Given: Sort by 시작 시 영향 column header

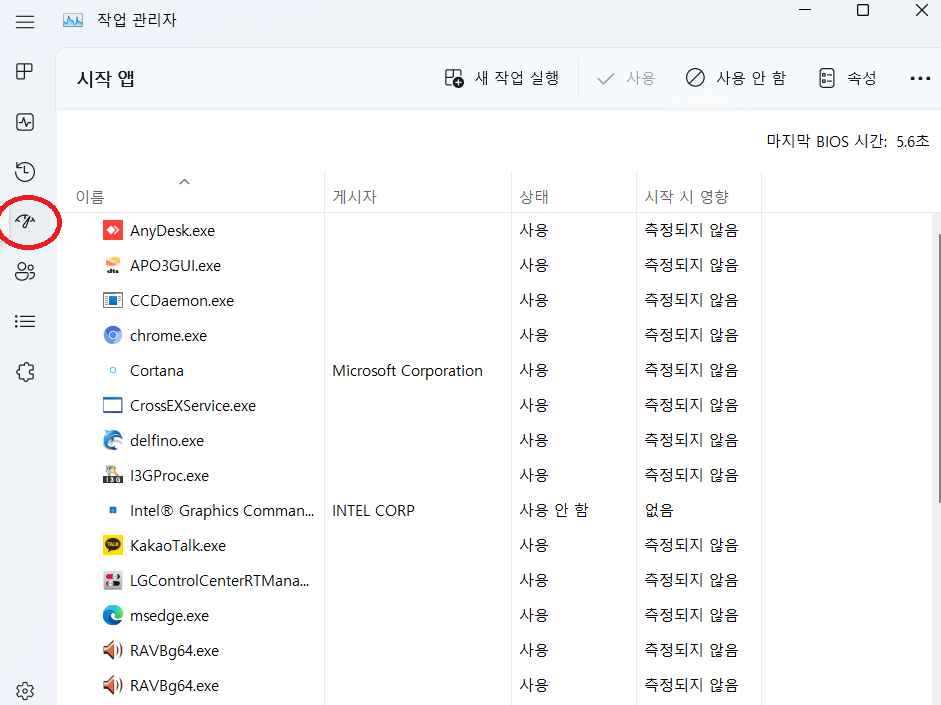Looking at the screenshot, I should [x=687, y=197].
